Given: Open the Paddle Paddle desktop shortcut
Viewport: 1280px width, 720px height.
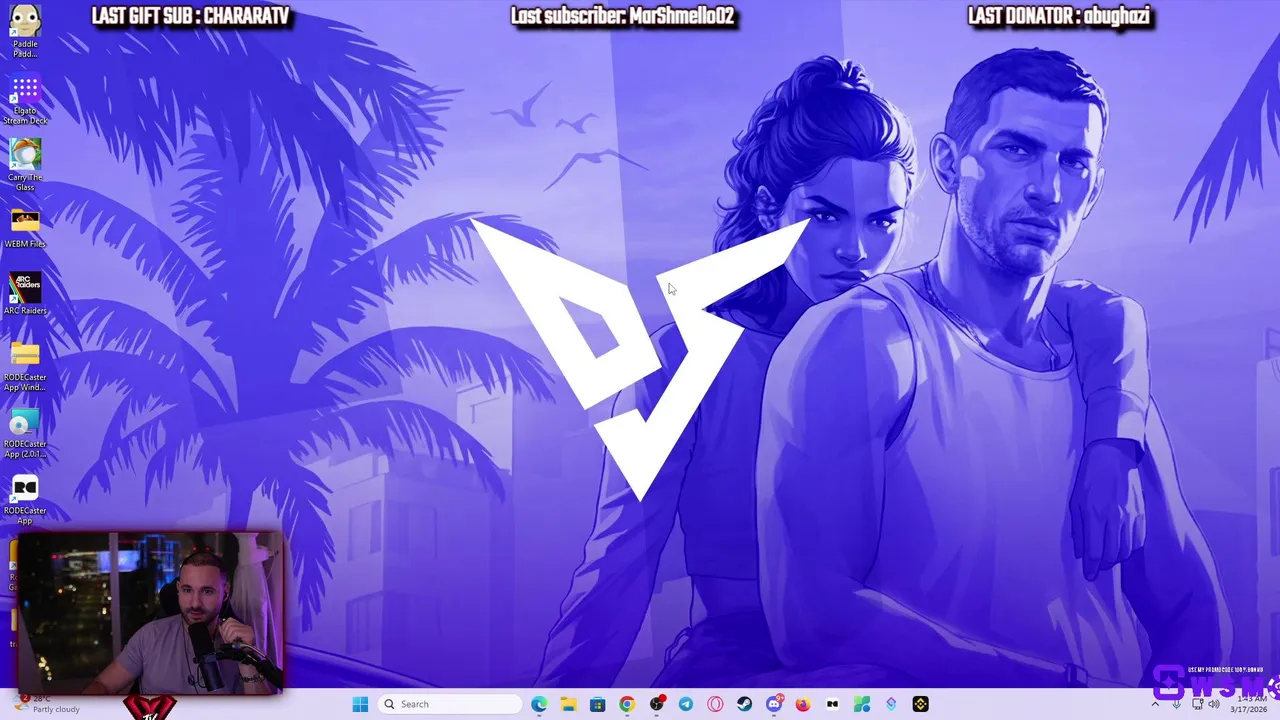Looking at the screenshot, I should pos(25,32).
